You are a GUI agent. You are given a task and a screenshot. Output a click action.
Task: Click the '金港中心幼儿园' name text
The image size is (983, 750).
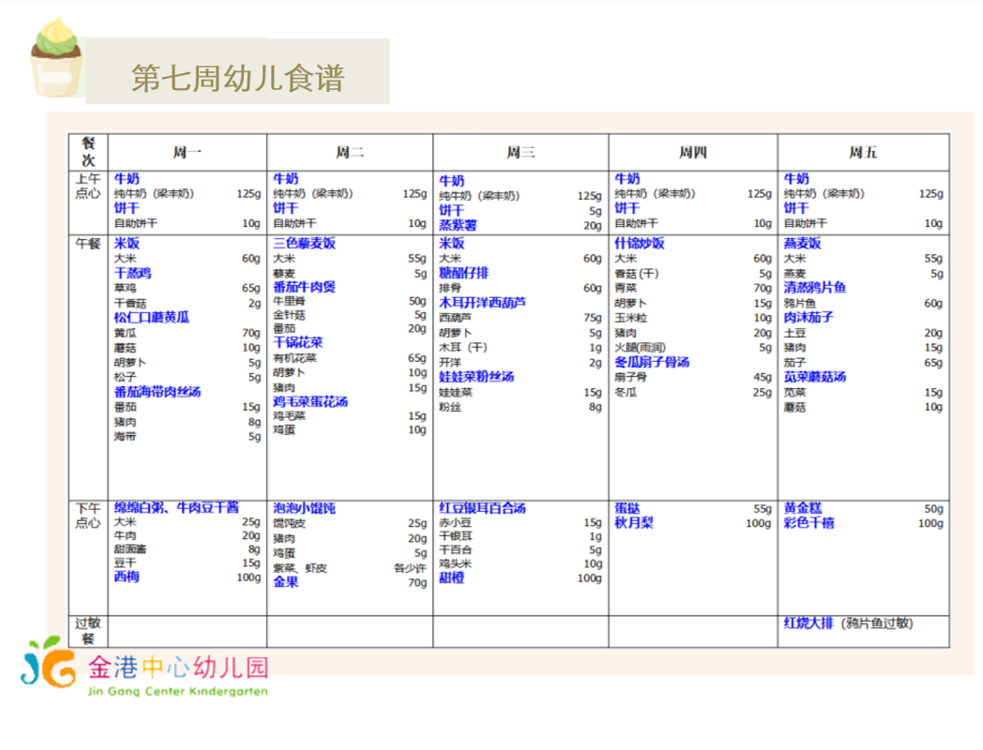click(x=178, y=667)
